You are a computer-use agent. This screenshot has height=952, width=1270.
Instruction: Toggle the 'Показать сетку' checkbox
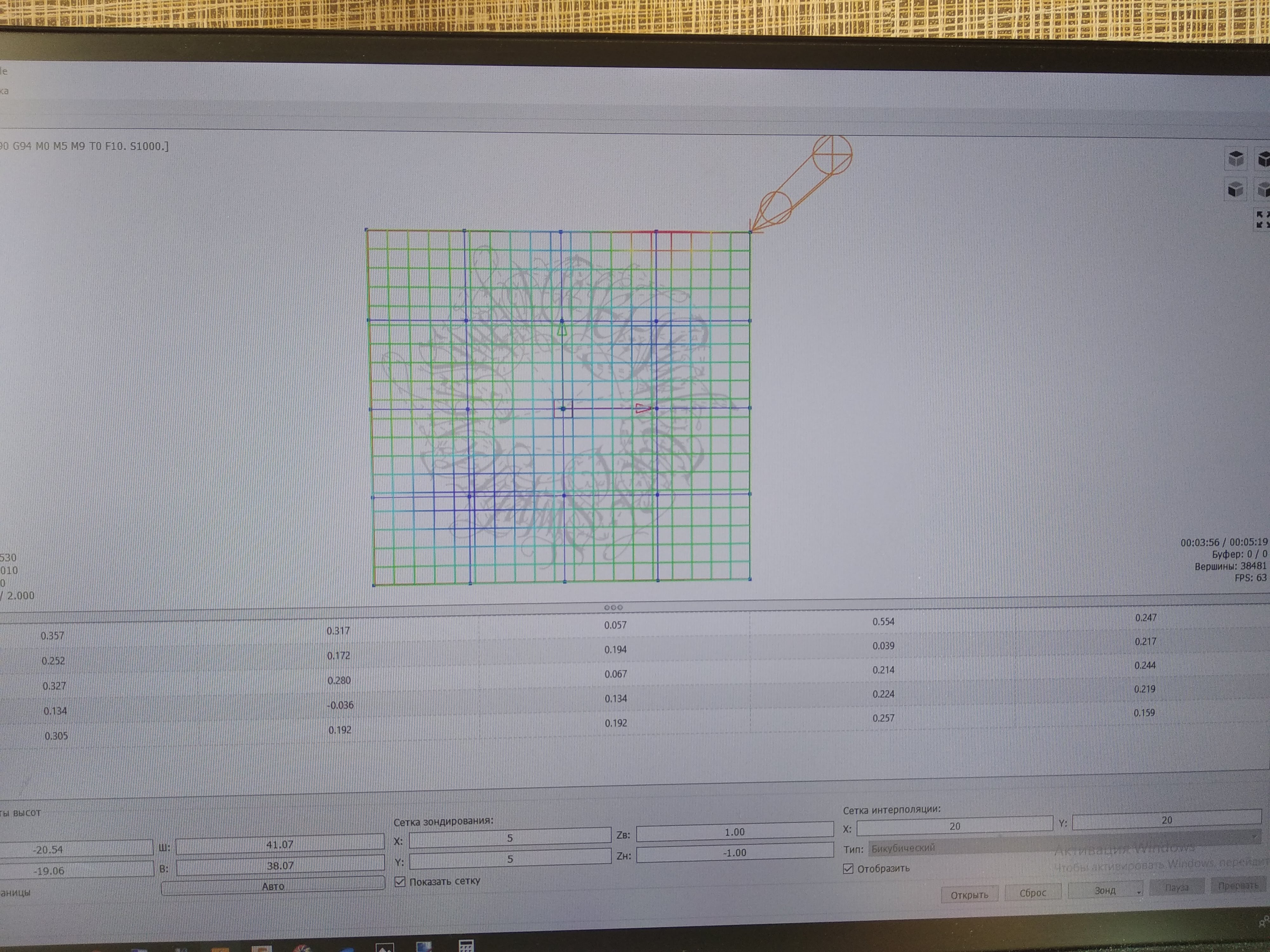click(400, 882)
